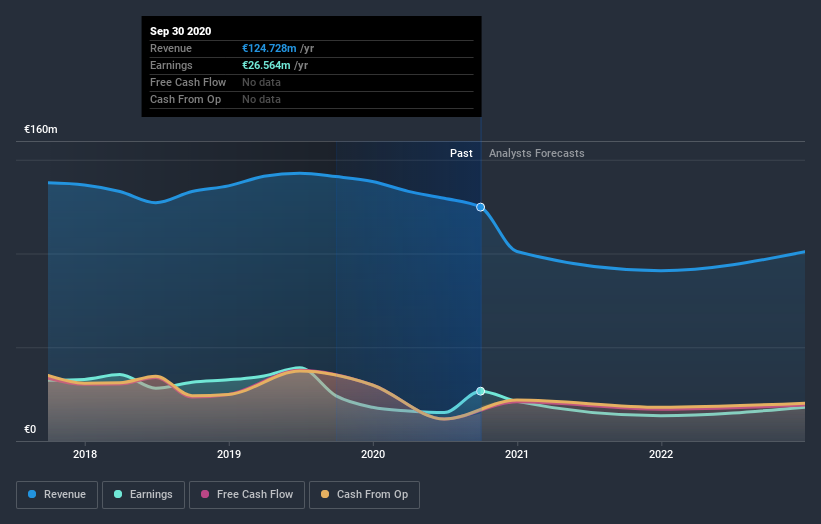Click the Earnings data point on teal line
This screenshot has height=524, width=821.
(x=480, y=391)
